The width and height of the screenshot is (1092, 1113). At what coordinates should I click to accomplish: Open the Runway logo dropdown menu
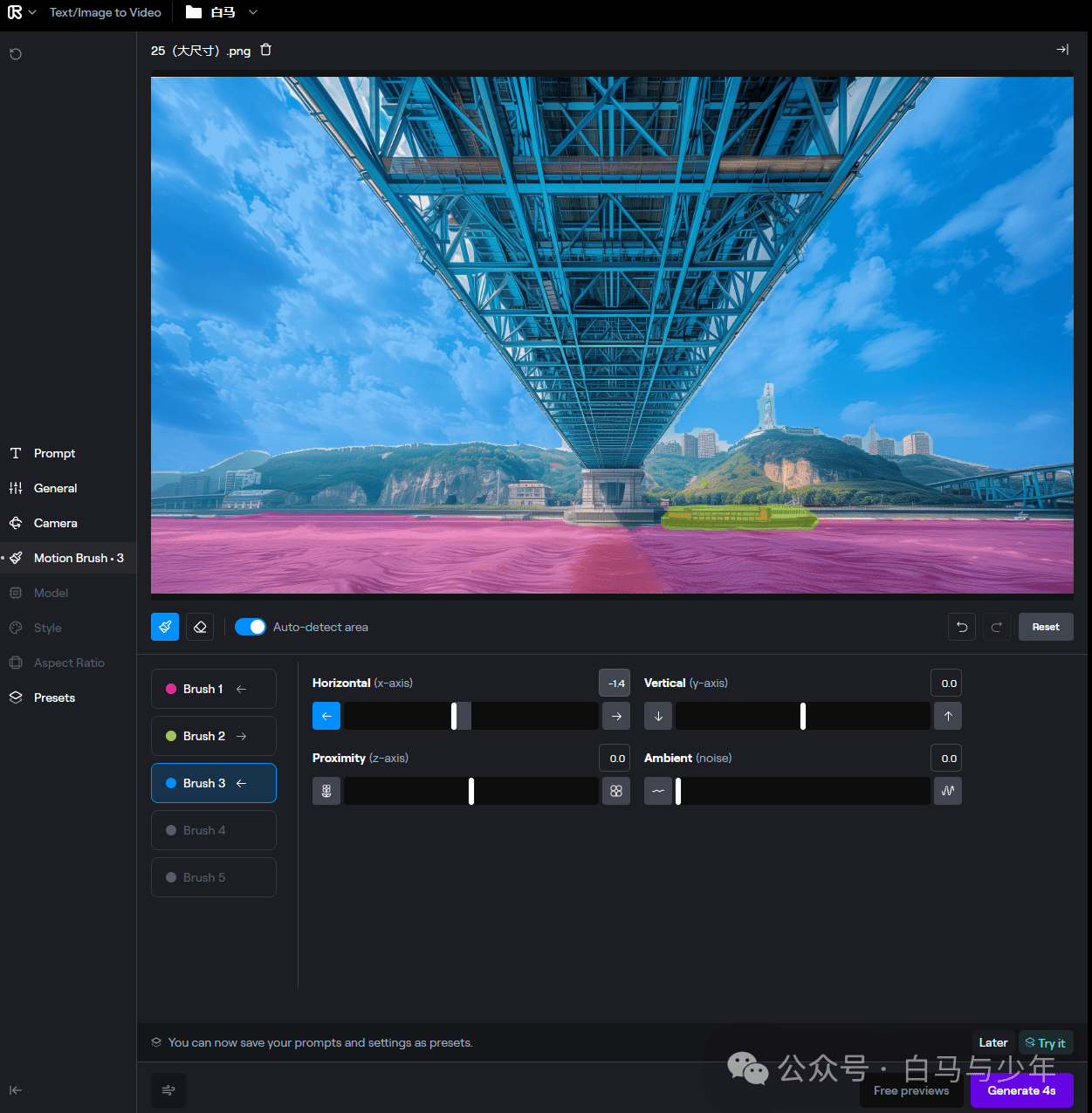click(x=22, y=12)
